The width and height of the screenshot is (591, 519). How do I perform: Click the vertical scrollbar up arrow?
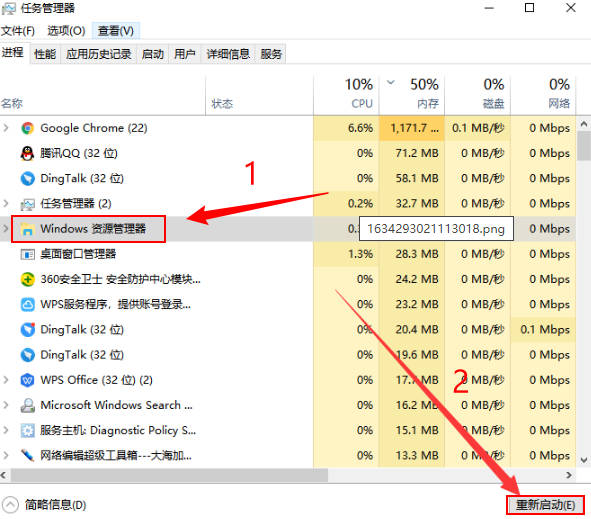pyautogui.click(x=584, y=123)
